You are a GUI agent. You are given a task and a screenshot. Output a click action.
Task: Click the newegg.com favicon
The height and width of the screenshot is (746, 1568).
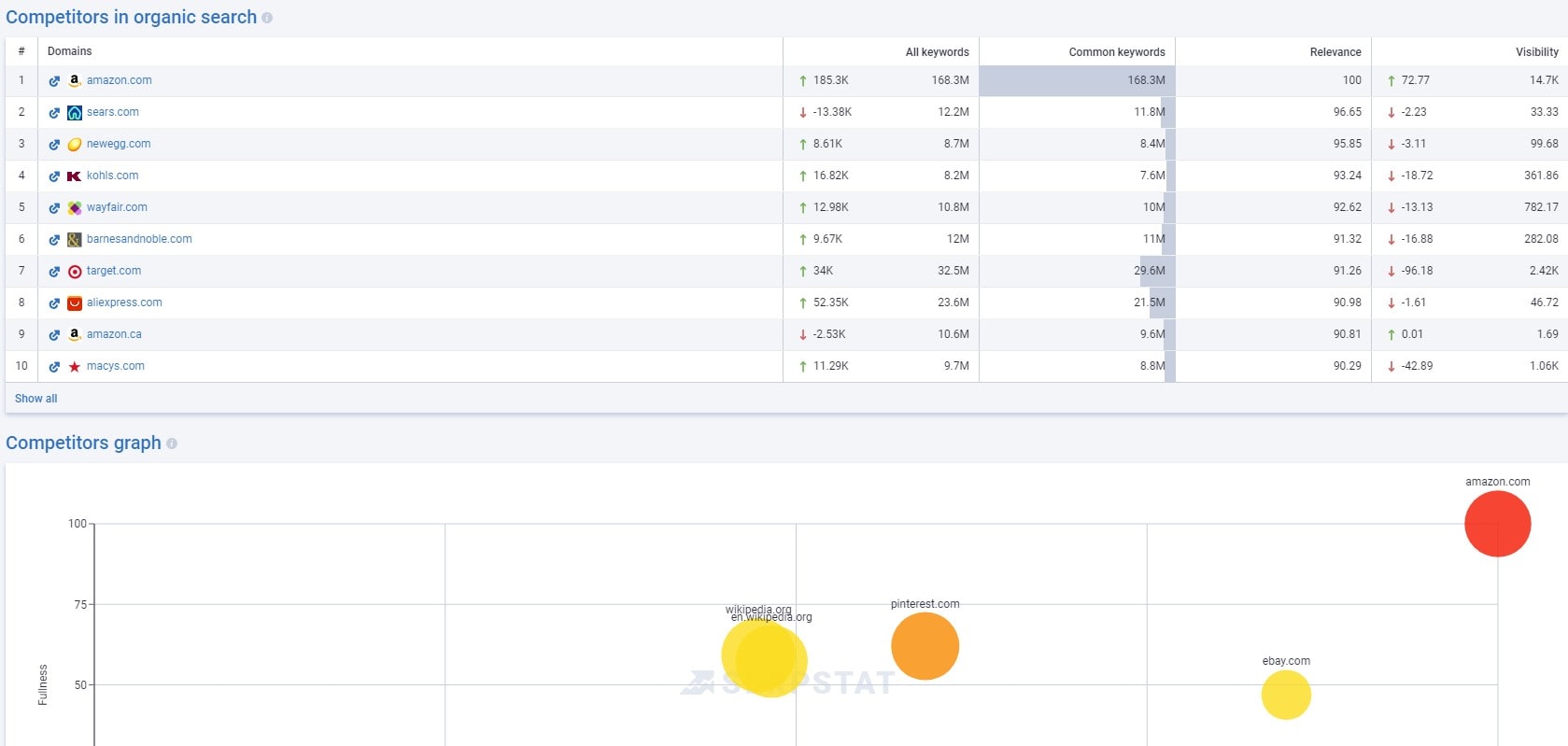pos(75,145)
